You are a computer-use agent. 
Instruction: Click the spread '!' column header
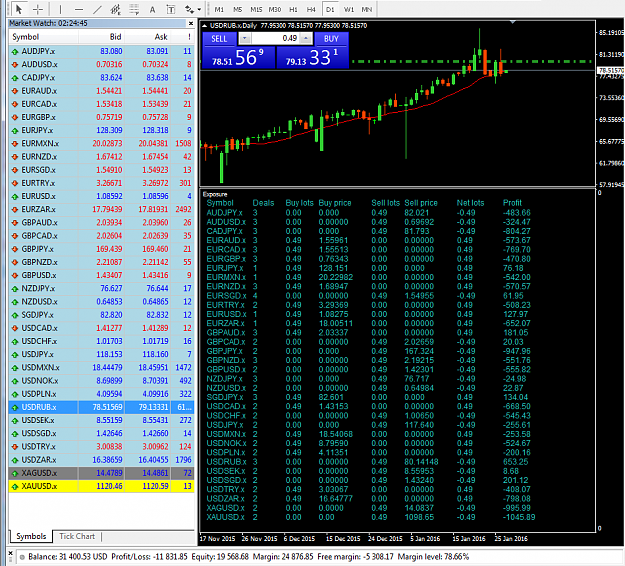pos(183,37)
